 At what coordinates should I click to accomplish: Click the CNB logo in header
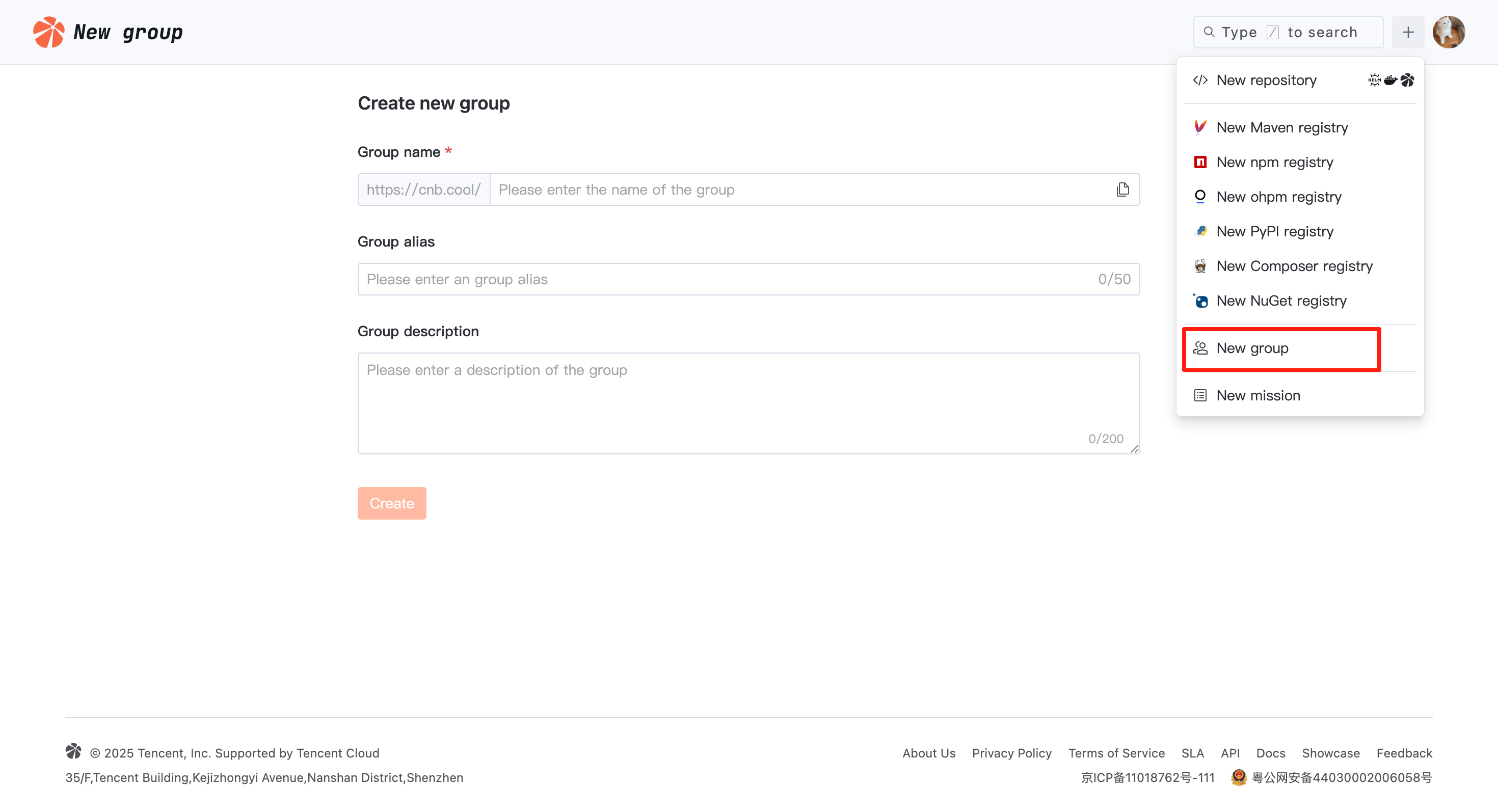(48, 32)
